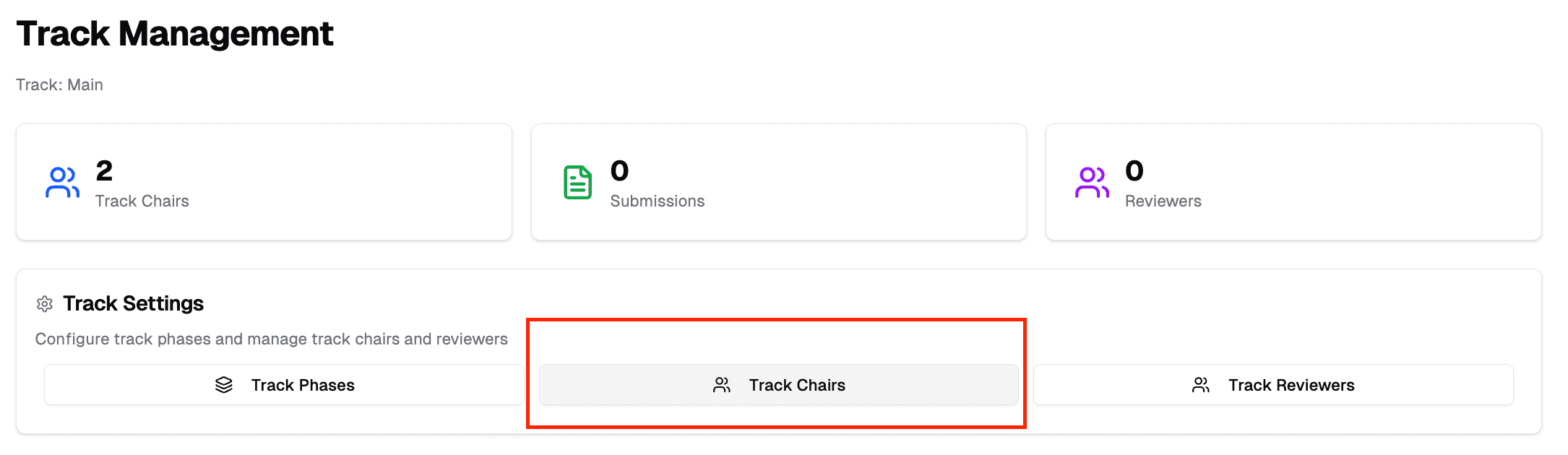Select the Submissions count card
This screenshot has height=455, width=1568.
click(x=778, y=182)
